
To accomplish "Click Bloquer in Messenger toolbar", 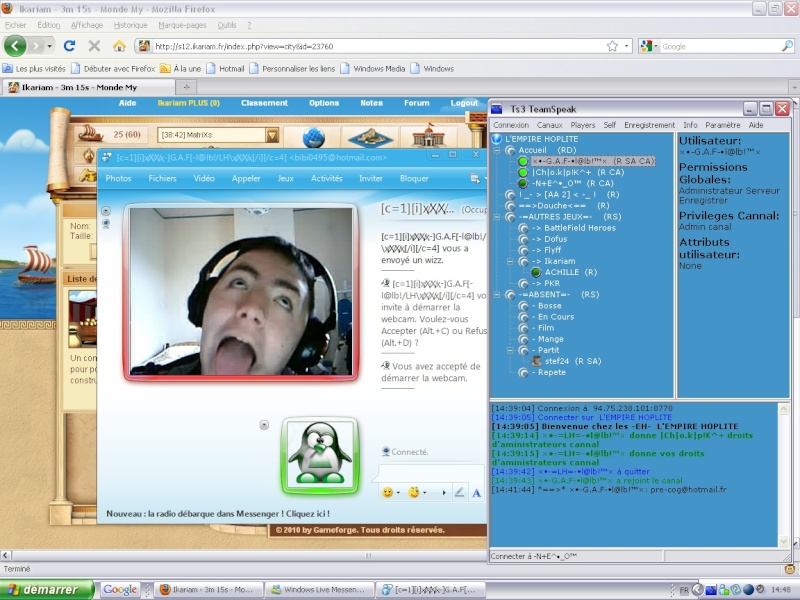I will [x=414, y=179].
